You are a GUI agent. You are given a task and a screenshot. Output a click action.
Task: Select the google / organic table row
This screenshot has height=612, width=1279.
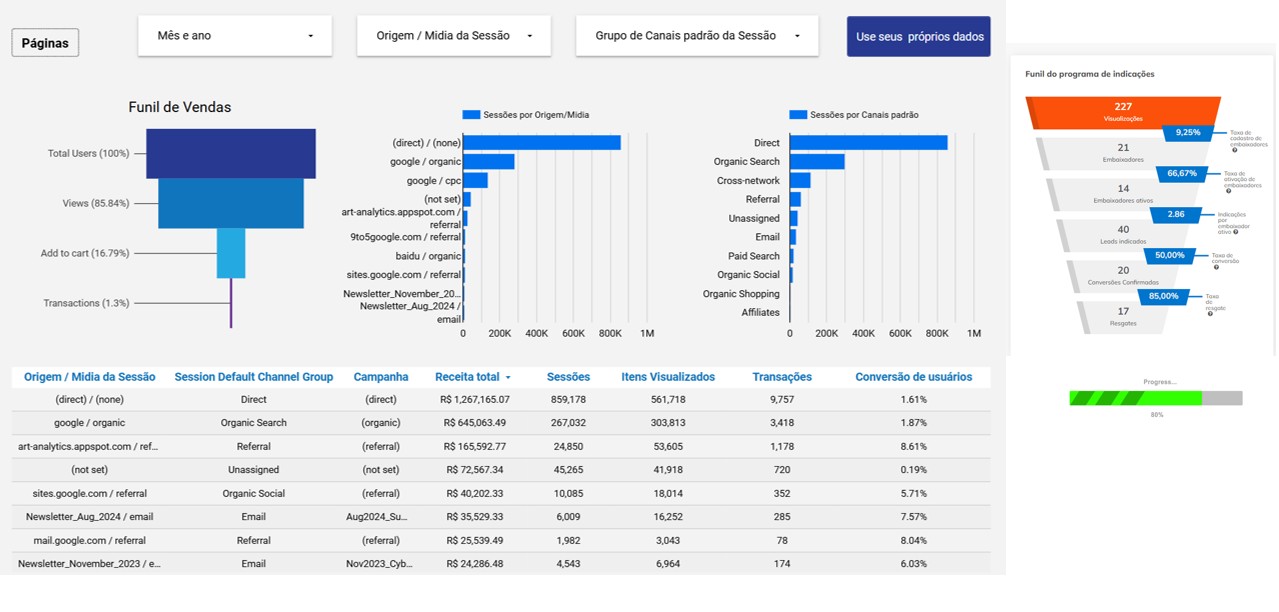click(501, 423)
